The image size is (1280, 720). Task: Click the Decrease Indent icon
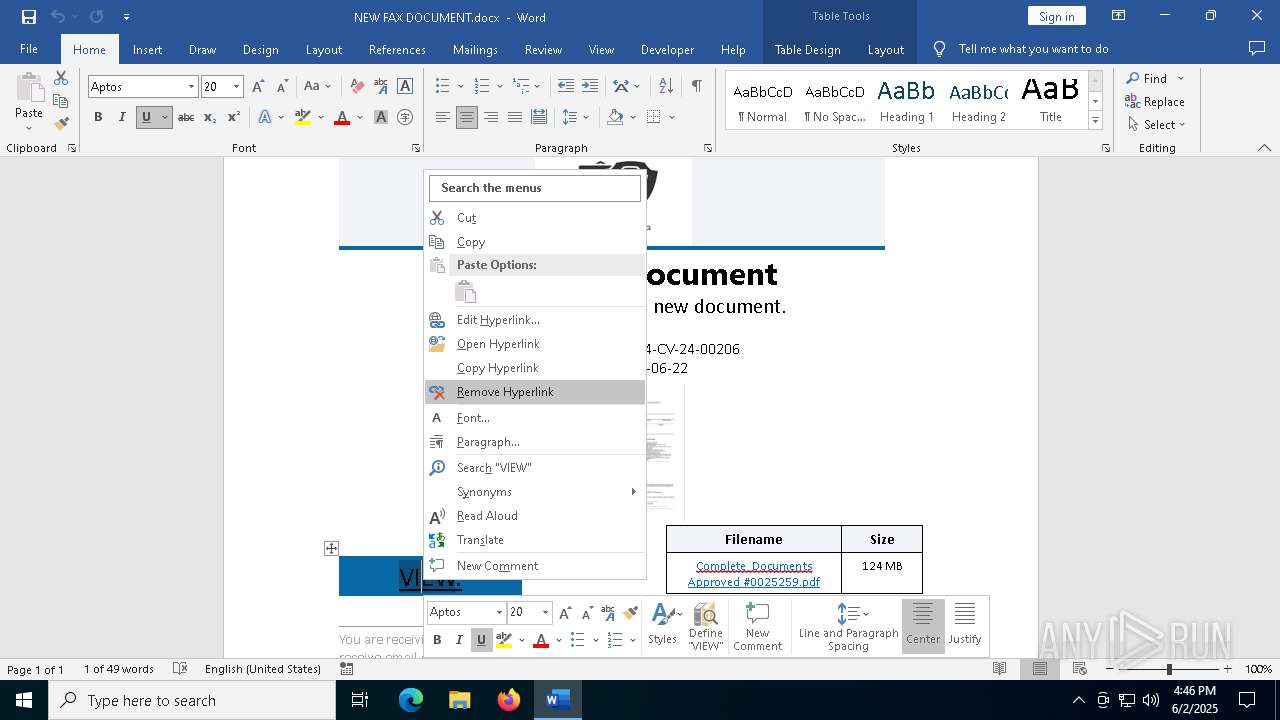coord(566,87)
